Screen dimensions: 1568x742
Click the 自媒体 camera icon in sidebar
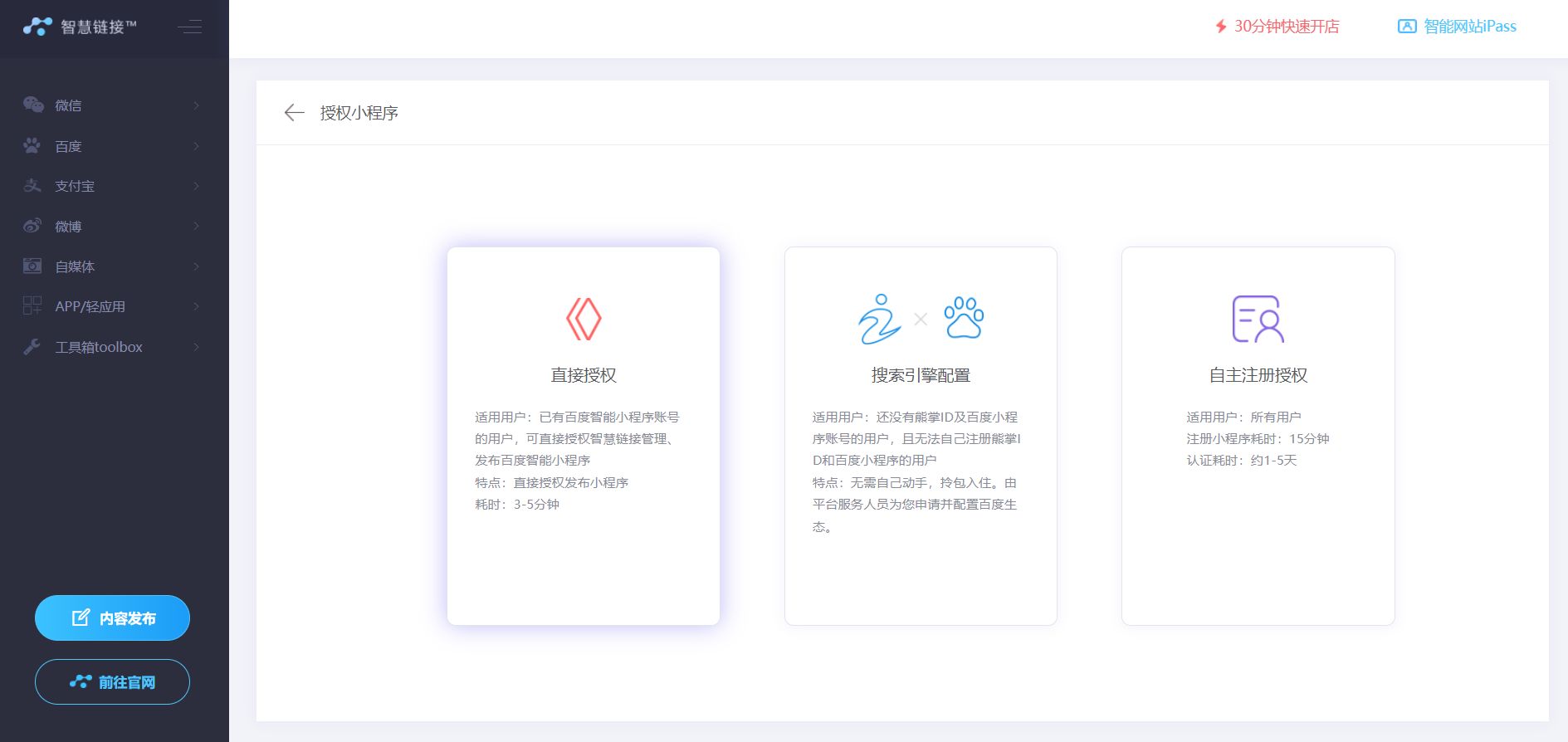pos(32,266)
